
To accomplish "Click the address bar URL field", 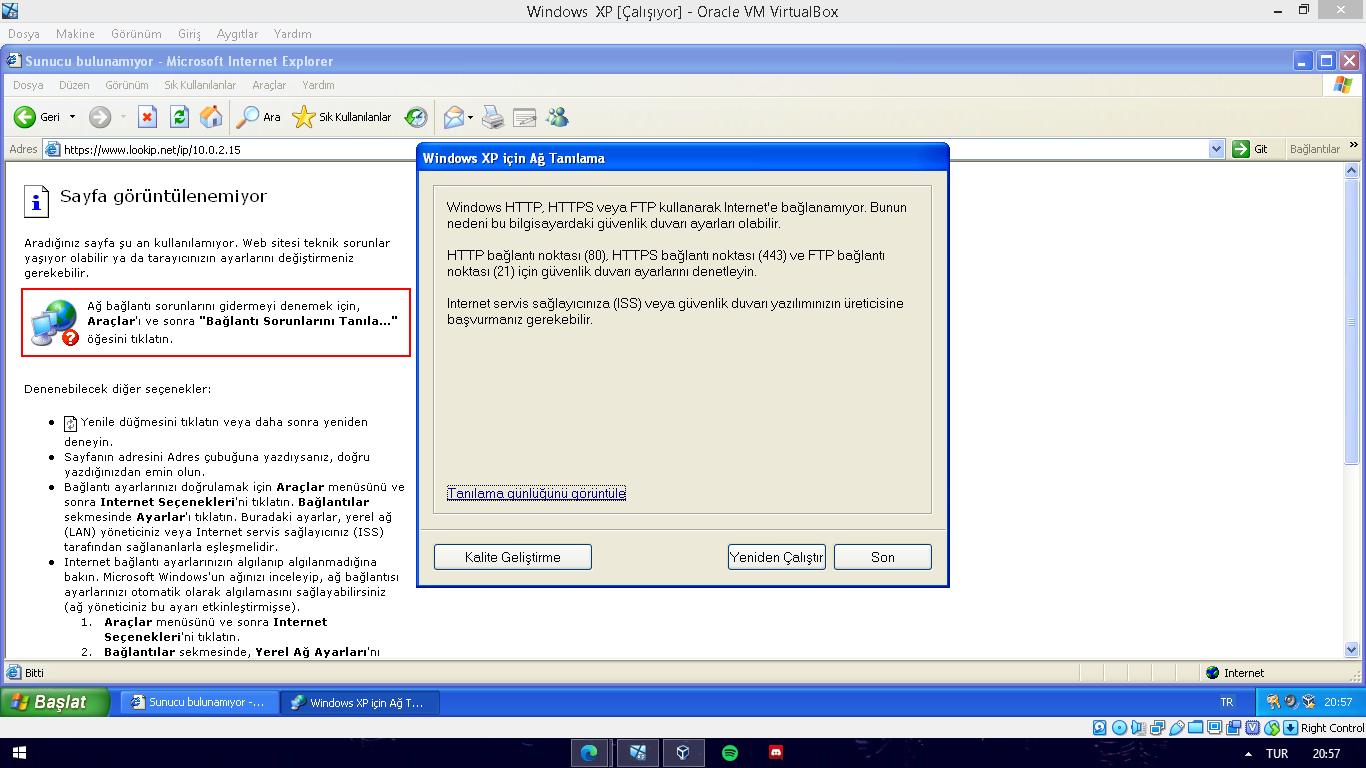I will (x=625, y=149).
